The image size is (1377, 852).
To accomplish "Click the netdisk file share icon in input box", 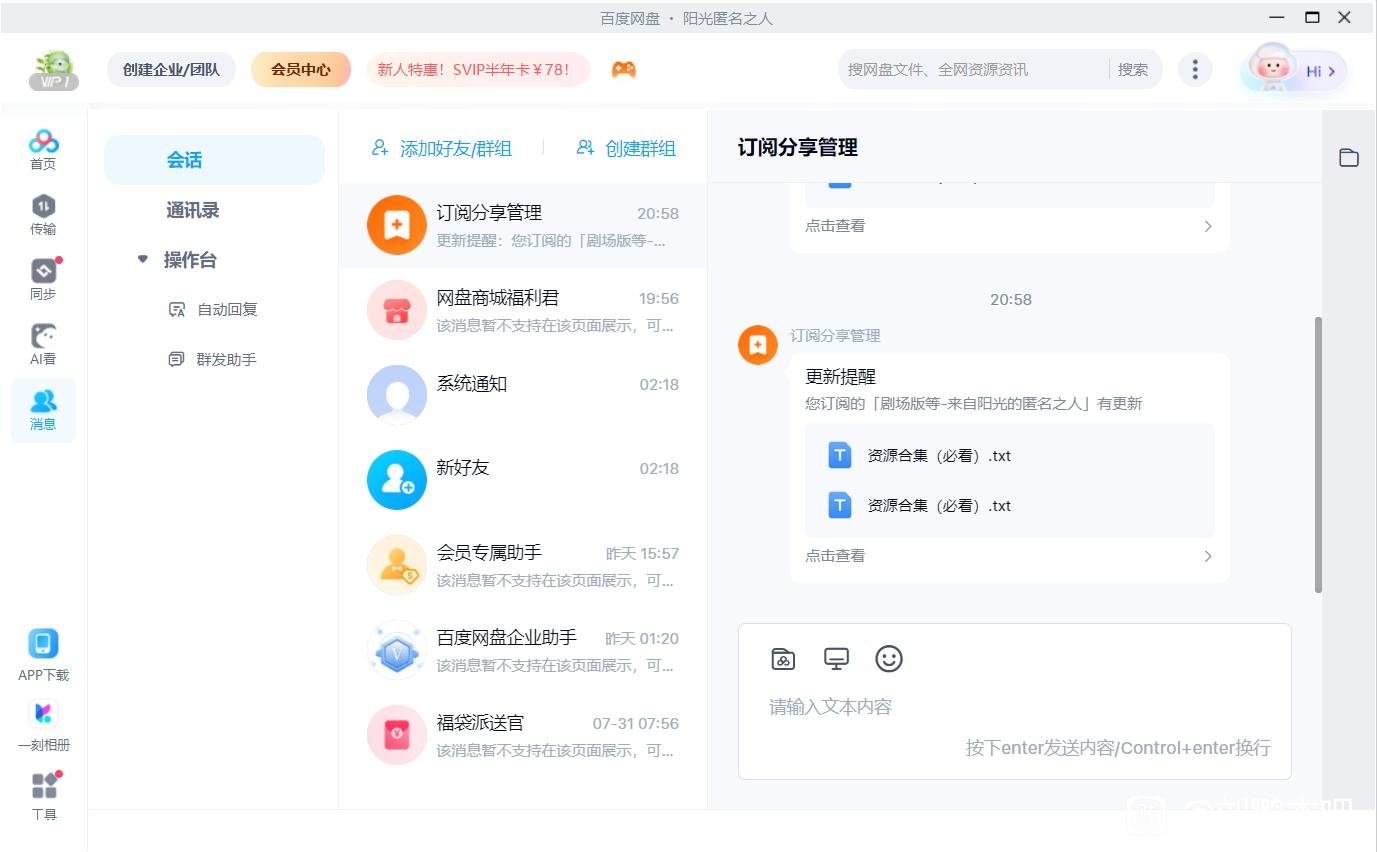I will coord(783,658).
